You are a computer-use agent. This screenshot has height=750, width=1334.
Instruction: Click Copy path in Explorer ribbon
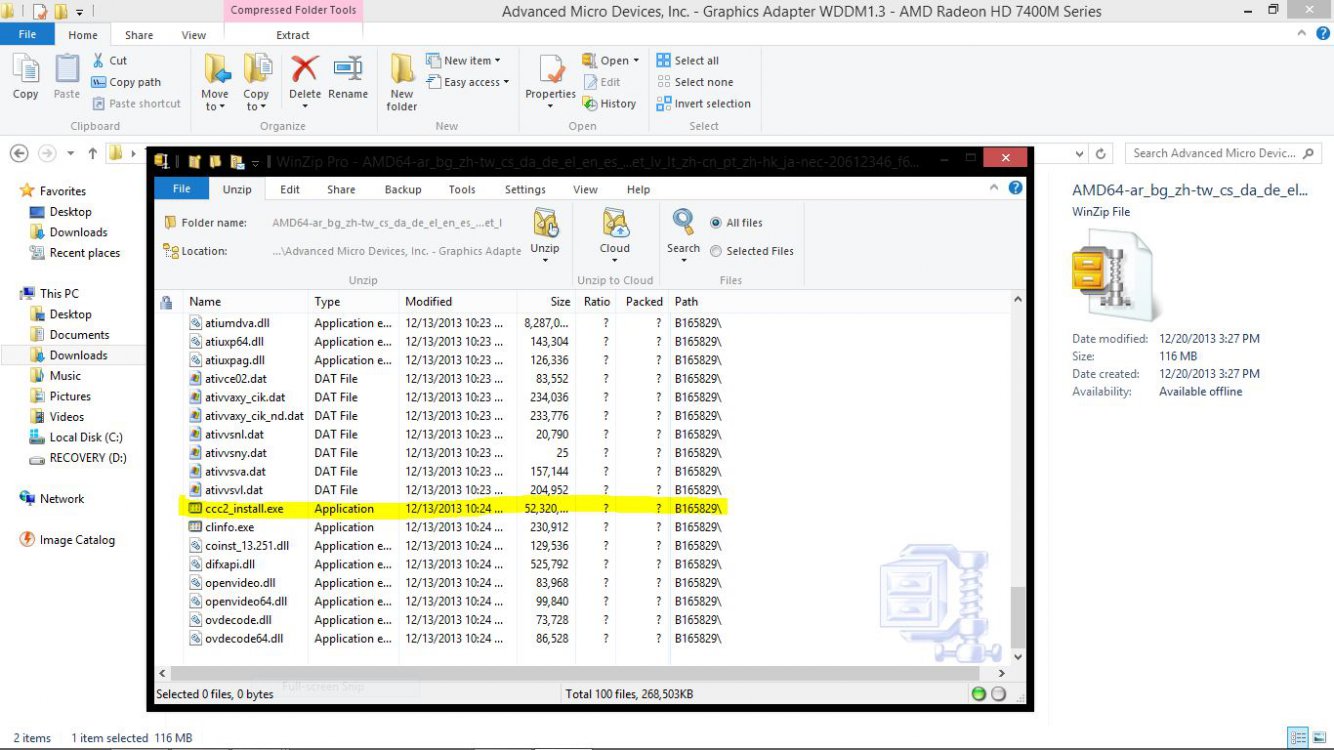coord(126,82)
